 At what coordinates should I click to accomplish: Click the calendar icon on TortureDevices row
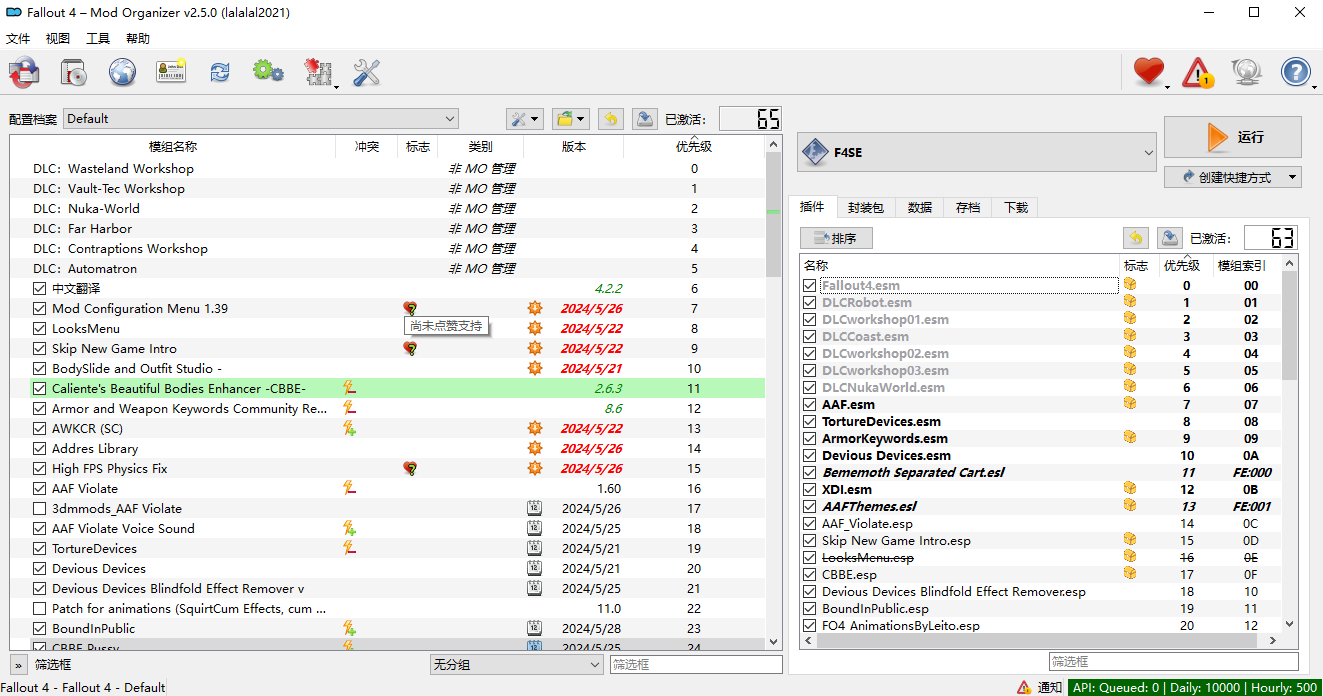click(x=535, y=548)
